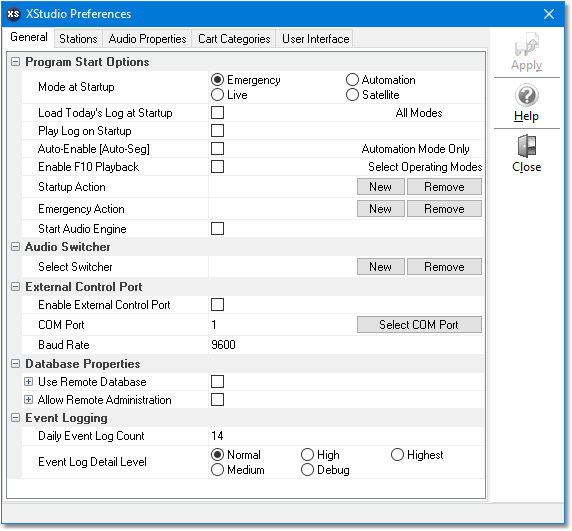Screen dimensions: 572x531
Task: Enable F10 Playback checkbox
Action: (217, 167)
